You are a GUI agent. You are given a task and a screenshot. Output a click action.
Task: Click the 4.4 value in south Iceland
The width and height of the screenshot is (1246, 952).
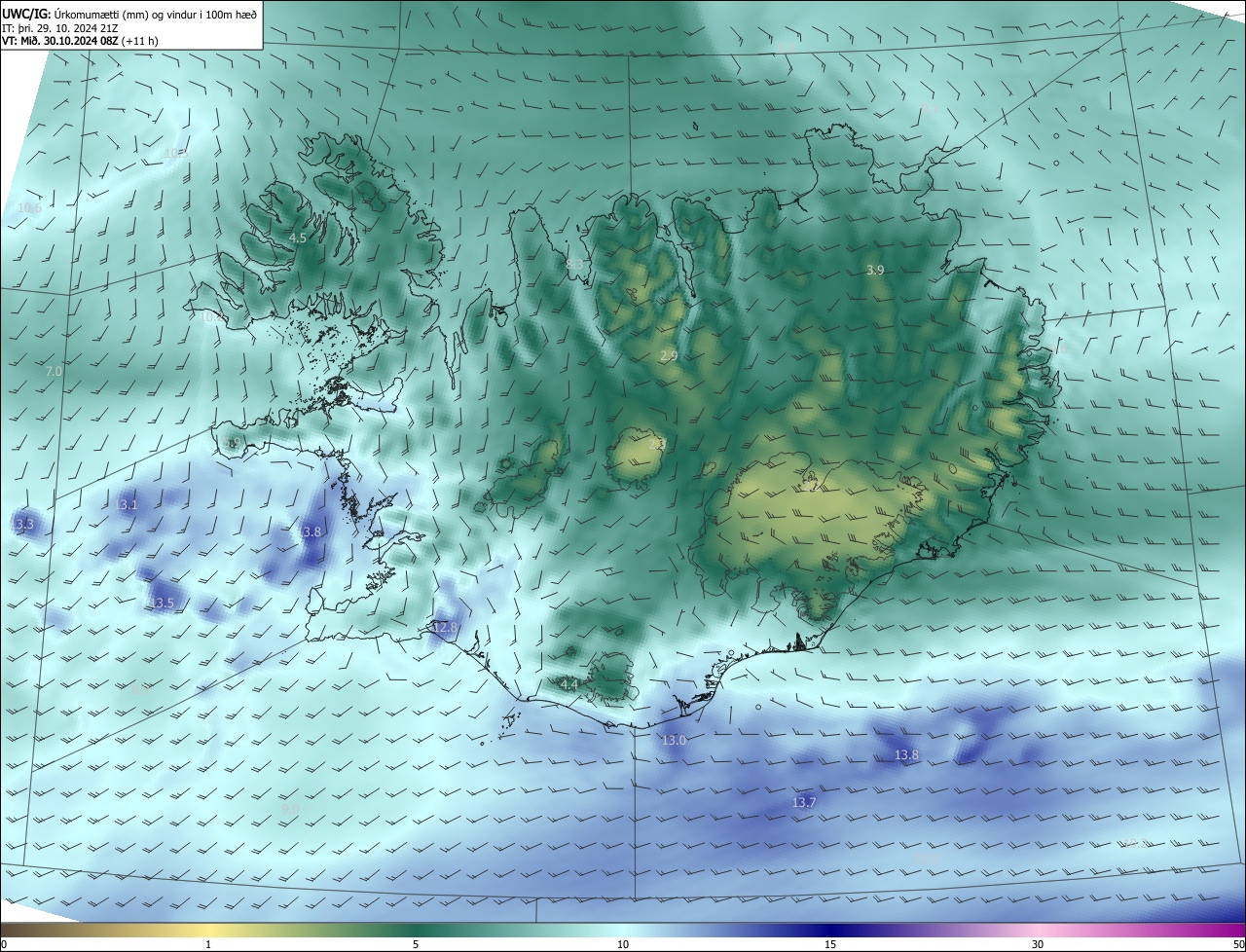[569, 684]
